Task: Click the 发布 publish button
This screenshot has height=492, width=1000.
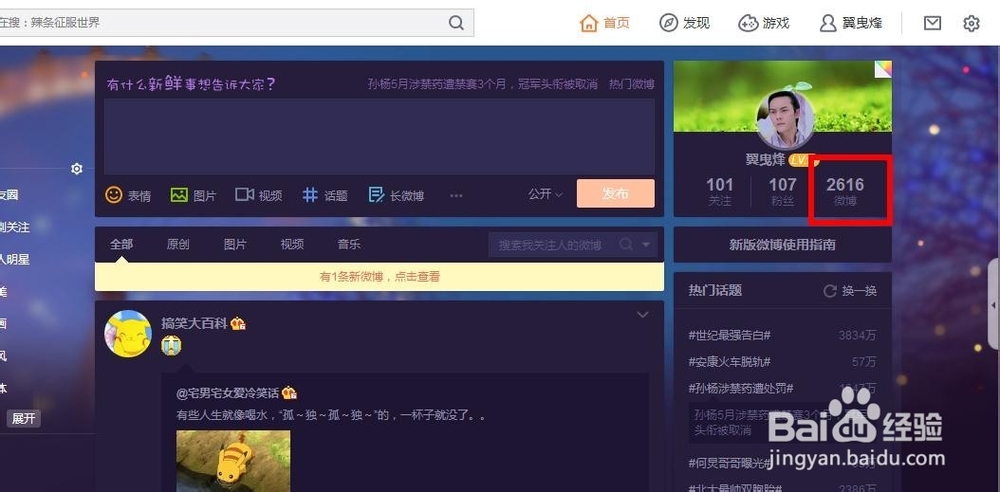Action: coord(615,193)
